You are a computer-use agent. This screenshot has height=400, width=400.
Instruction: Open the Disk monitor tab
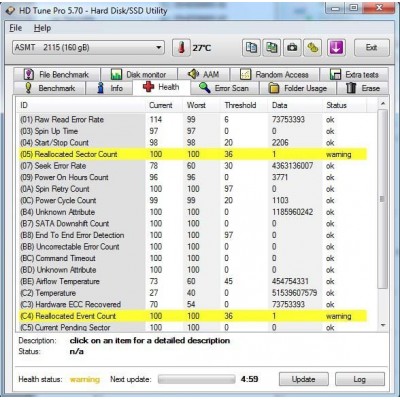139,74
